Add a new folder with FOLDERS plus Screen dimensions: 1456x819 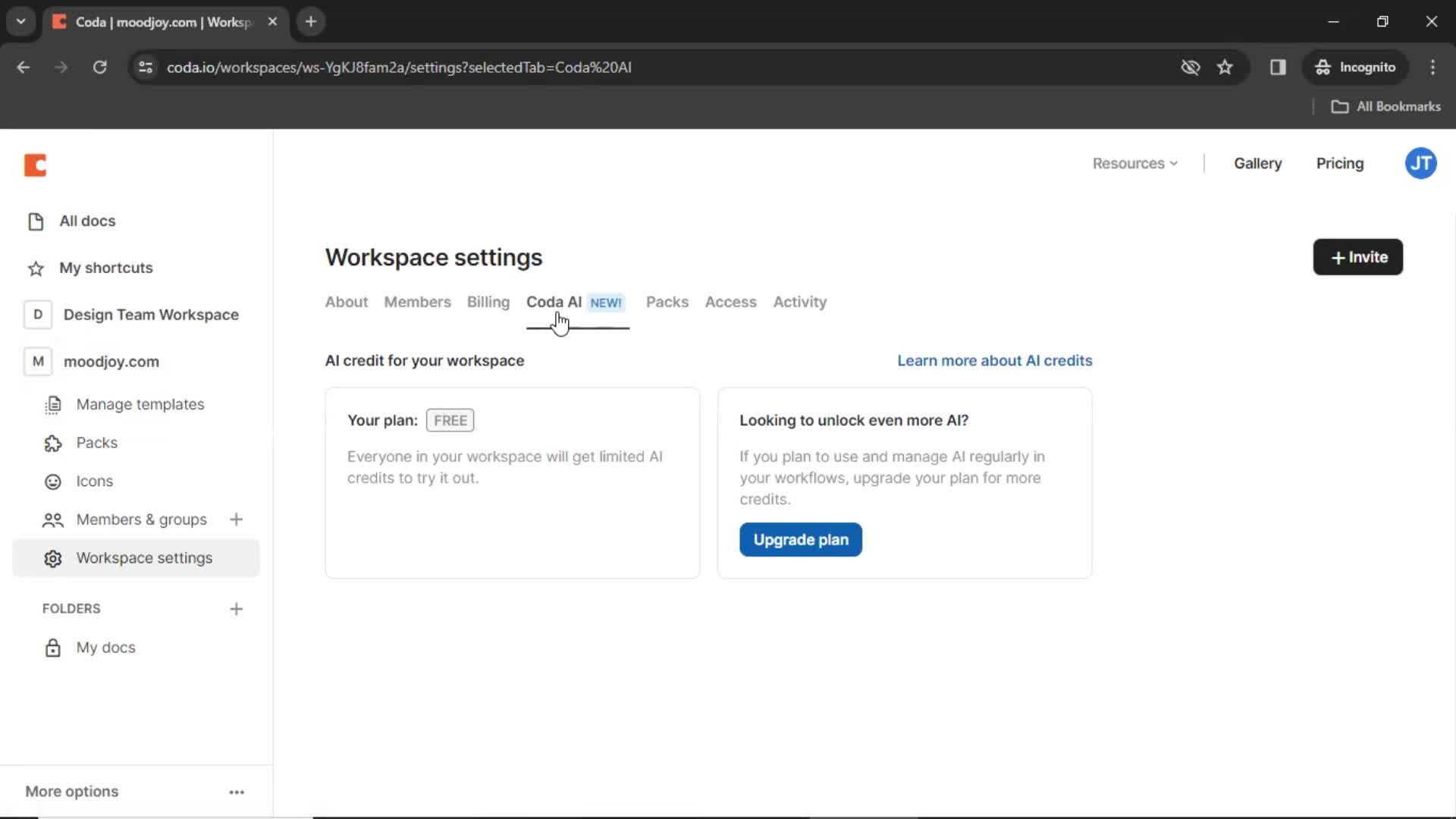236,609
